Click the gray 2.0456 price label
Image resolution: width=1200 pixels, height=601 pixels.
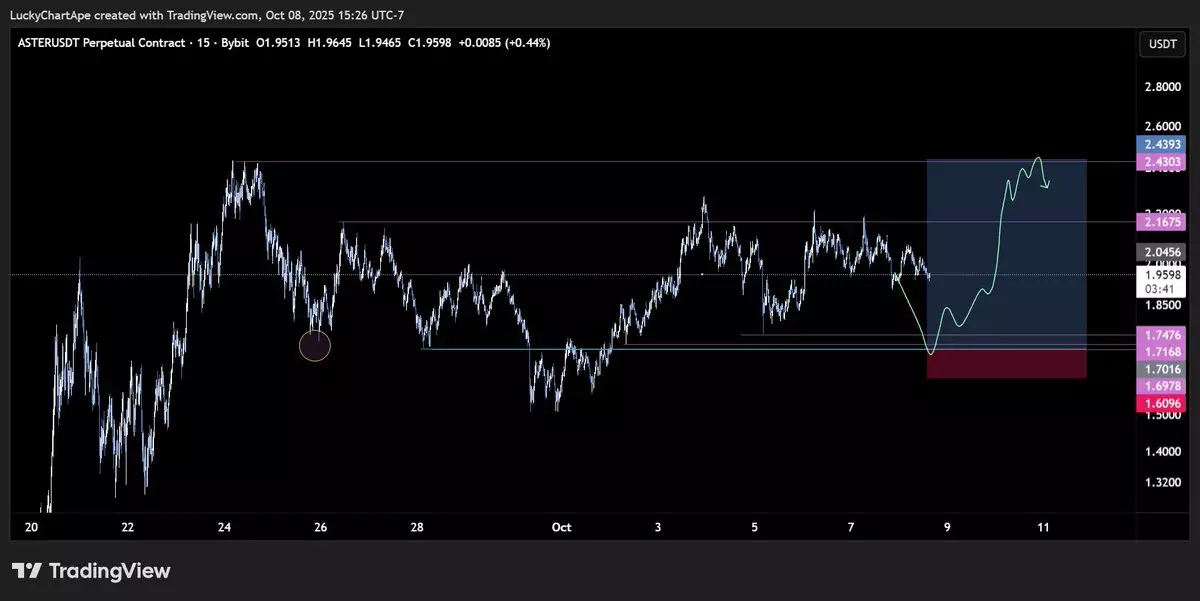coord(1161,252)
